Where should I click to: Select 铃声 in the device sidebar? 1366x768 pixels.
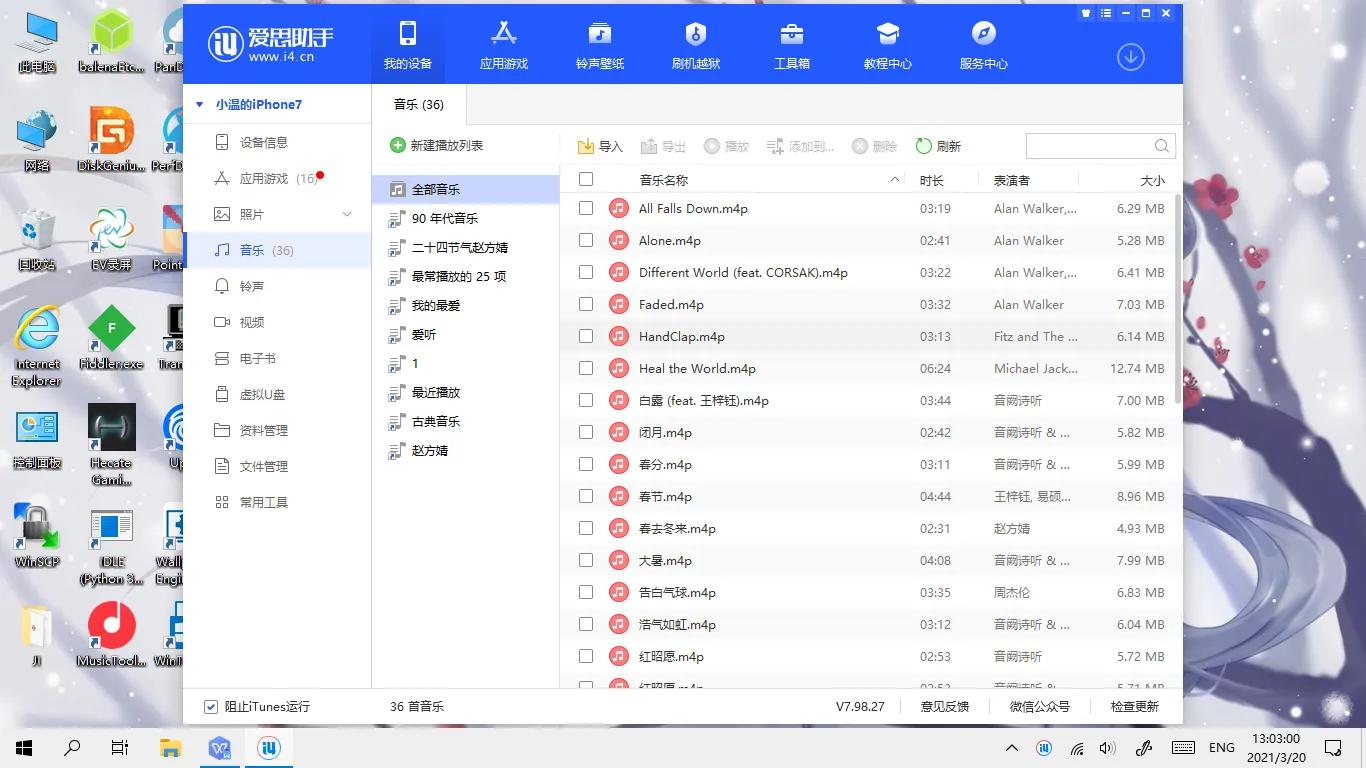(250, 286)
